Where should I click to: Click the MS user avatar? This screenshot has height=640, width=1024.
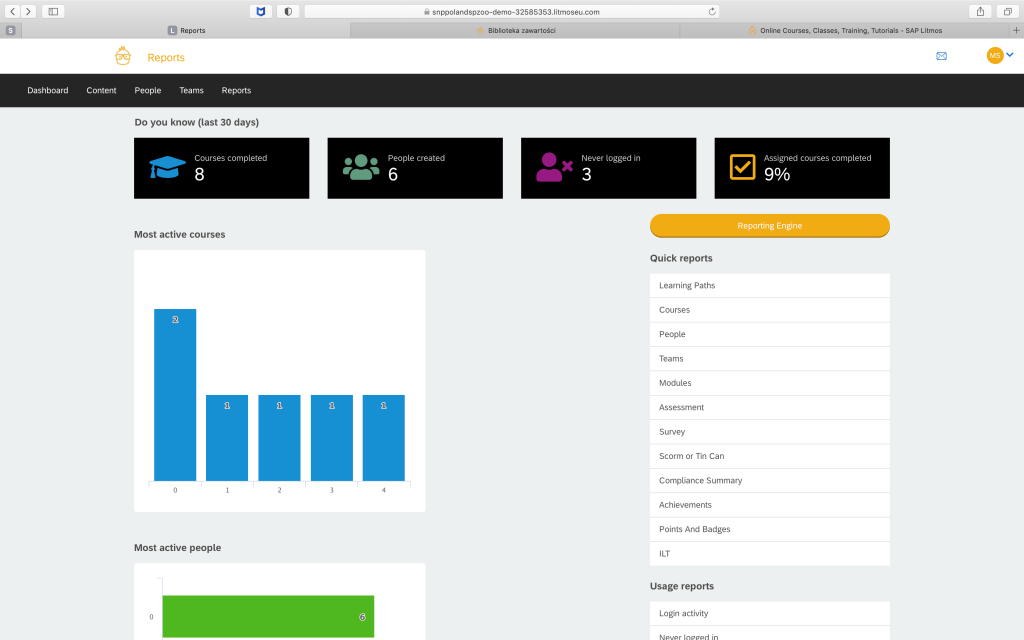click(x=995, y=56)
